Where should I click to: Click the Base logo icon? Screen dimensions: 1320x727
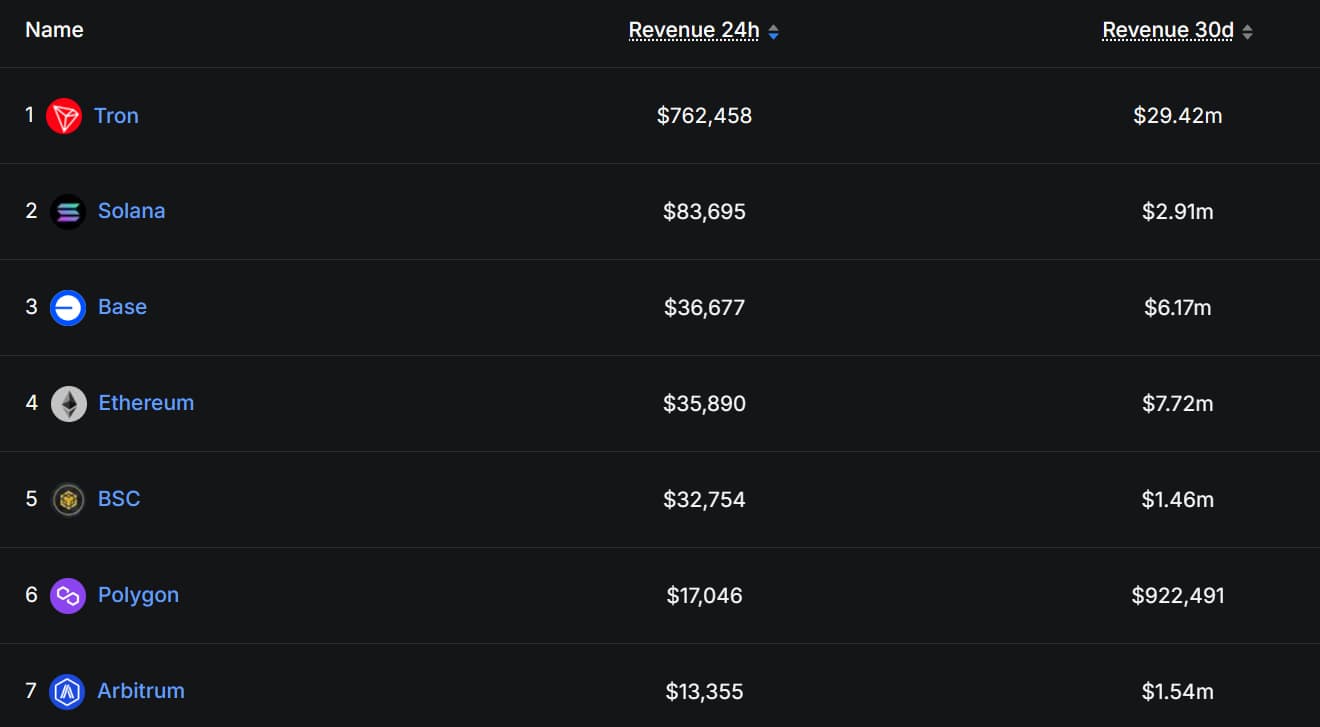click(x=68, y=307)
